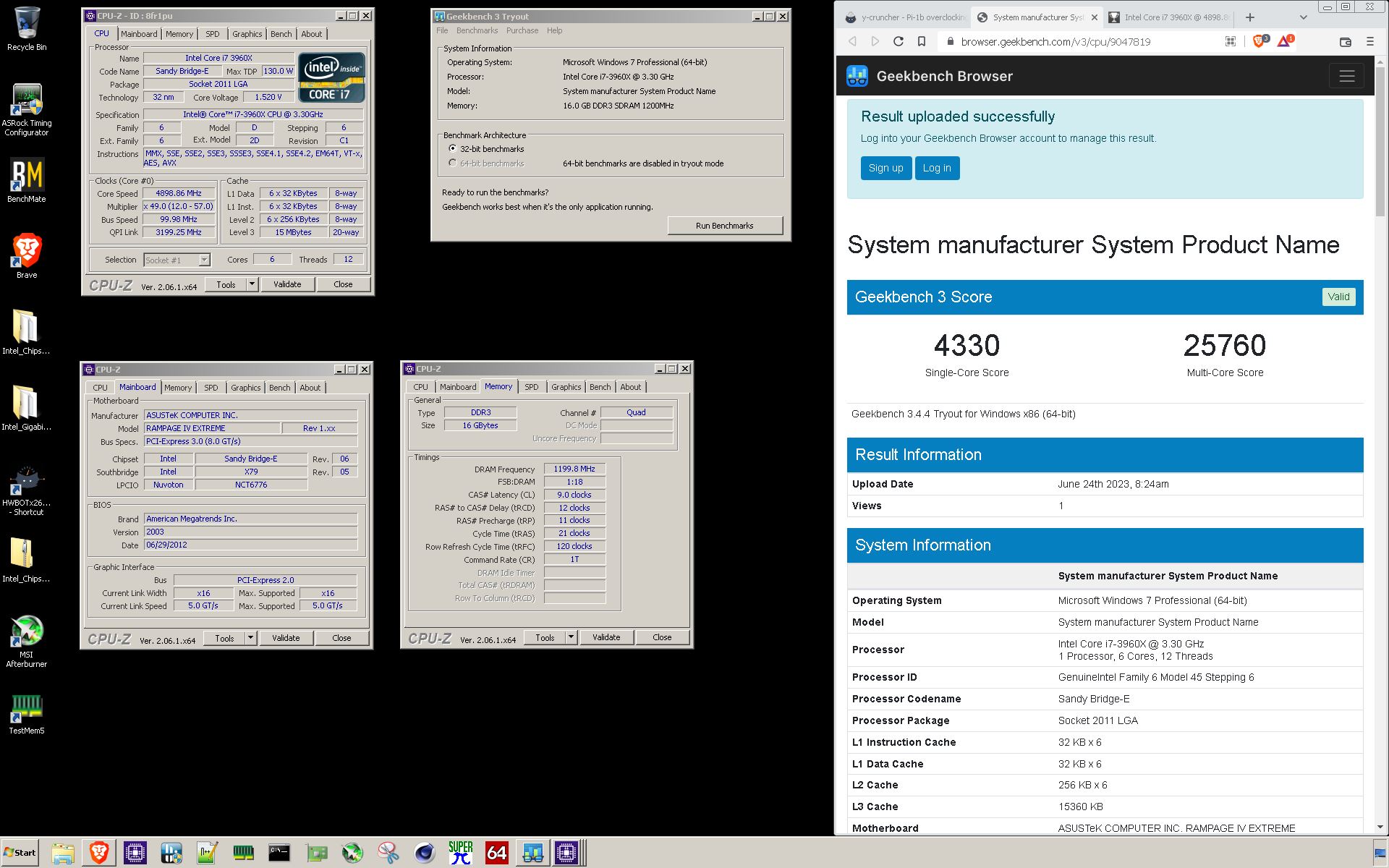
Task: Open Socket #1 selection dropdown in CPU-Z
Action: click(x=177, y=260)
